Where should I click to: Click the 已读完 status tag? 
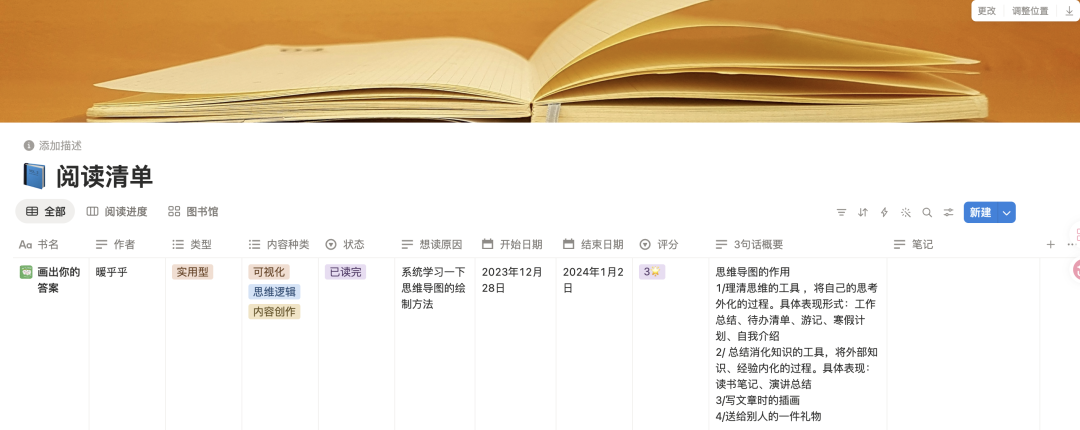[x=345, y=272]
